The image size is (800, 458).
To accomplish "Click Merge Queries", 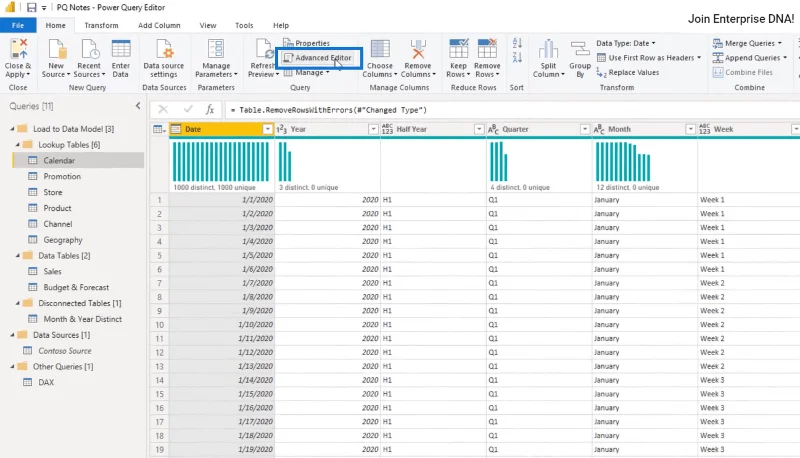I will 747,43.
